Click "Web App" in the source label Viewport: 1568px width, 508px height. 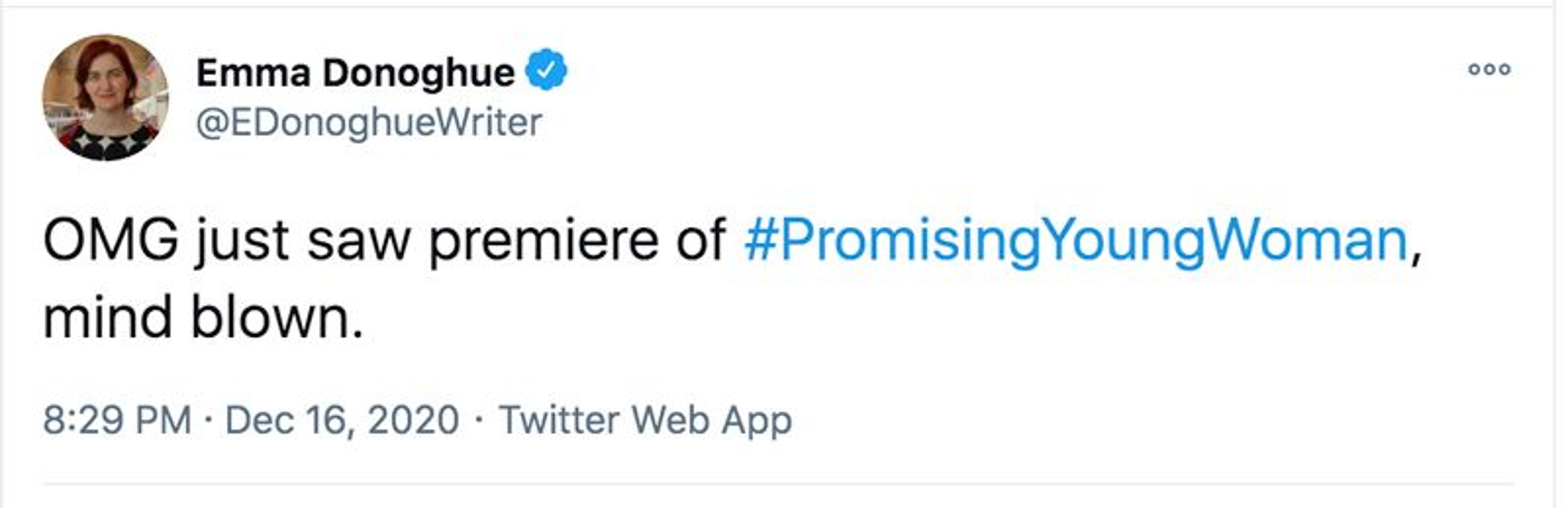711,420
